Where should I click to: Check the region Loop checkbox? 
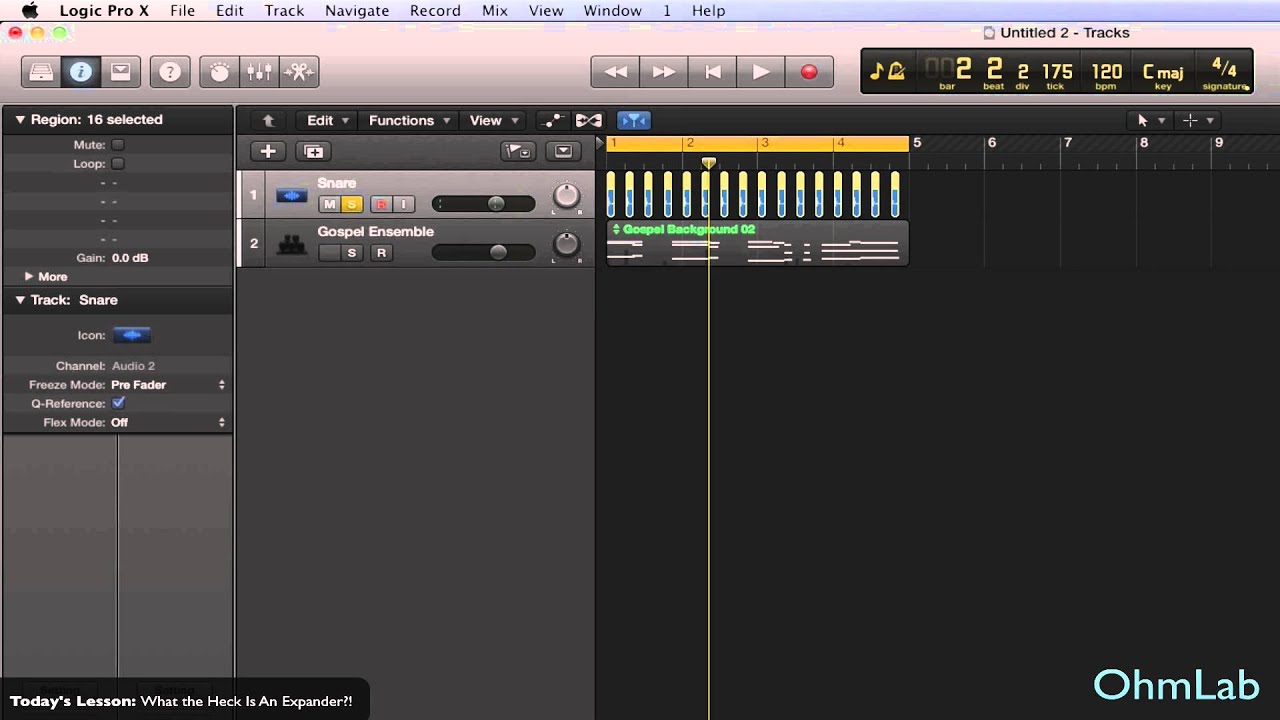118,164
